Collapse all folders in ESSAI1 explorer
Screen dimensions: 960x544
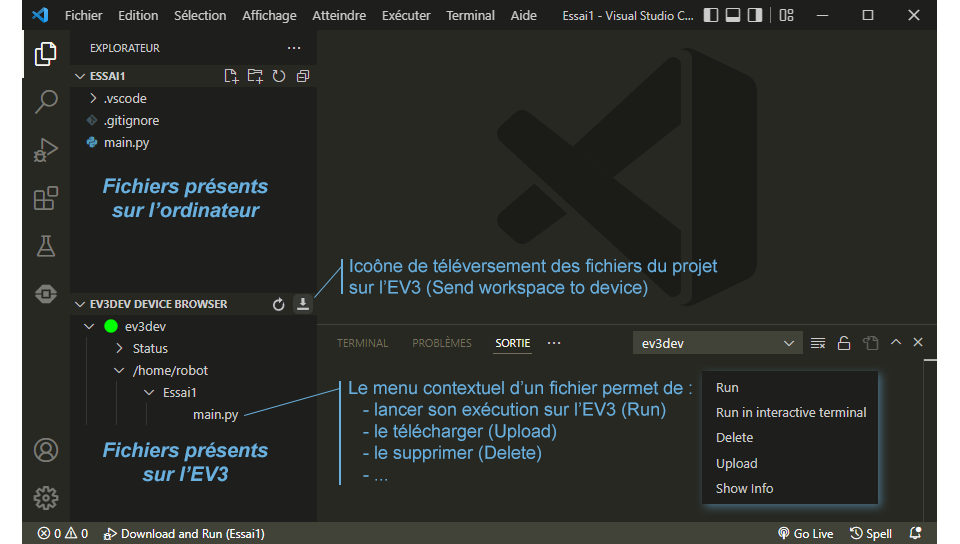[302, 76]
